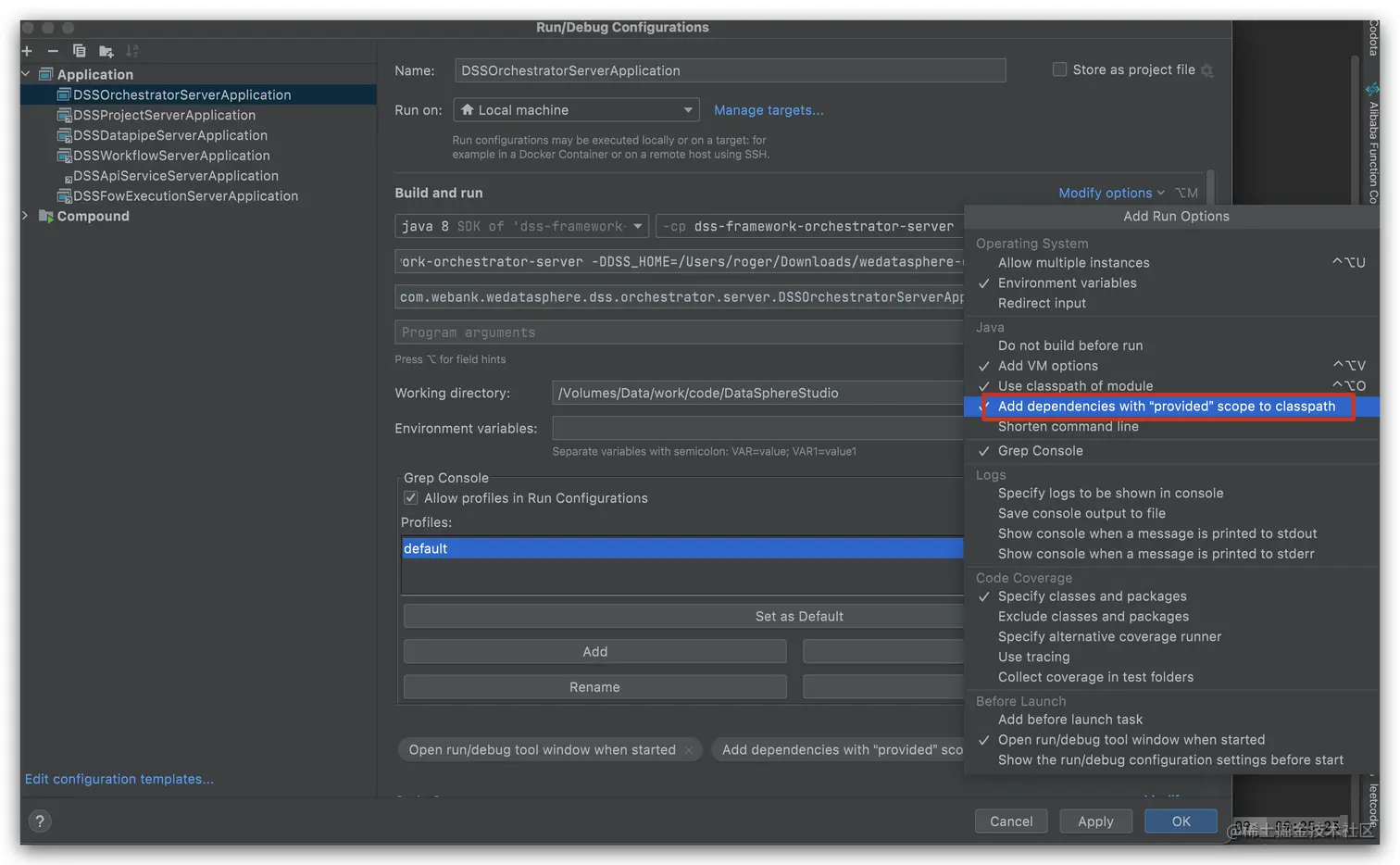Select Redirect input option

pyautogui.click(x=1042, y=304)
